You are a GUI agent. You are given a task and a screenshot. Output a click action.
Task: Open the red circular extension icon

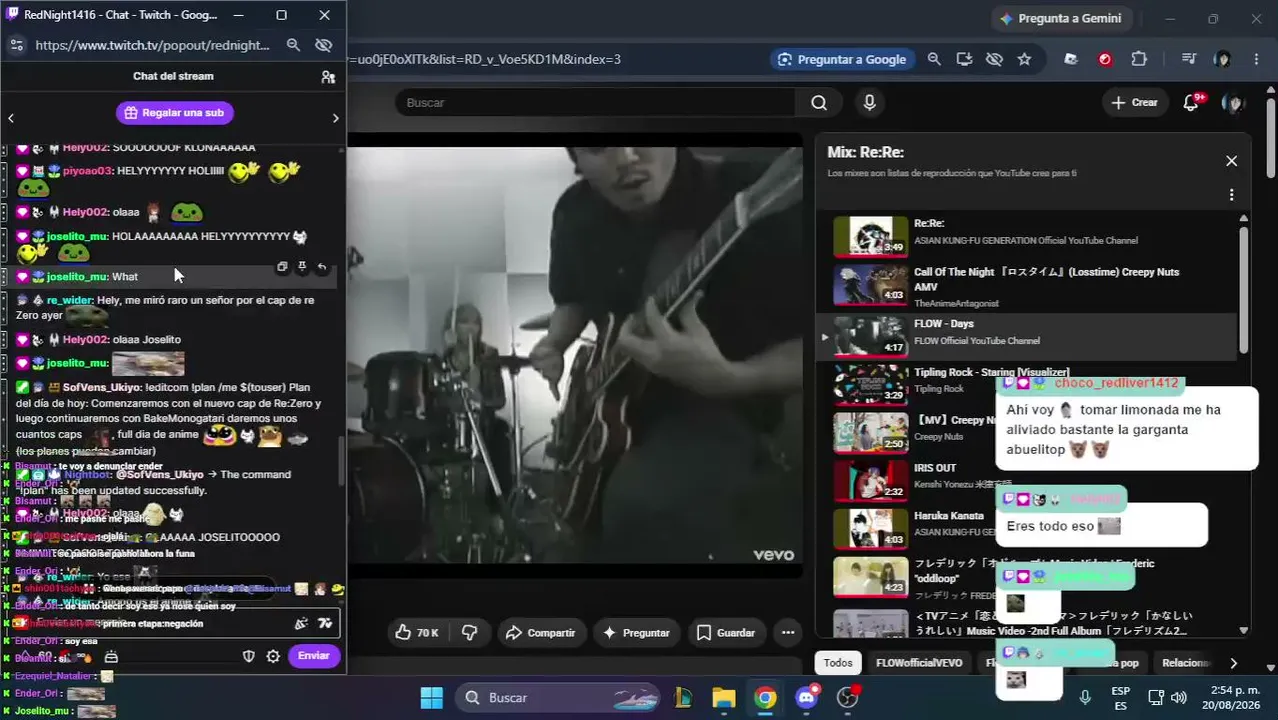coord(1105,59)
